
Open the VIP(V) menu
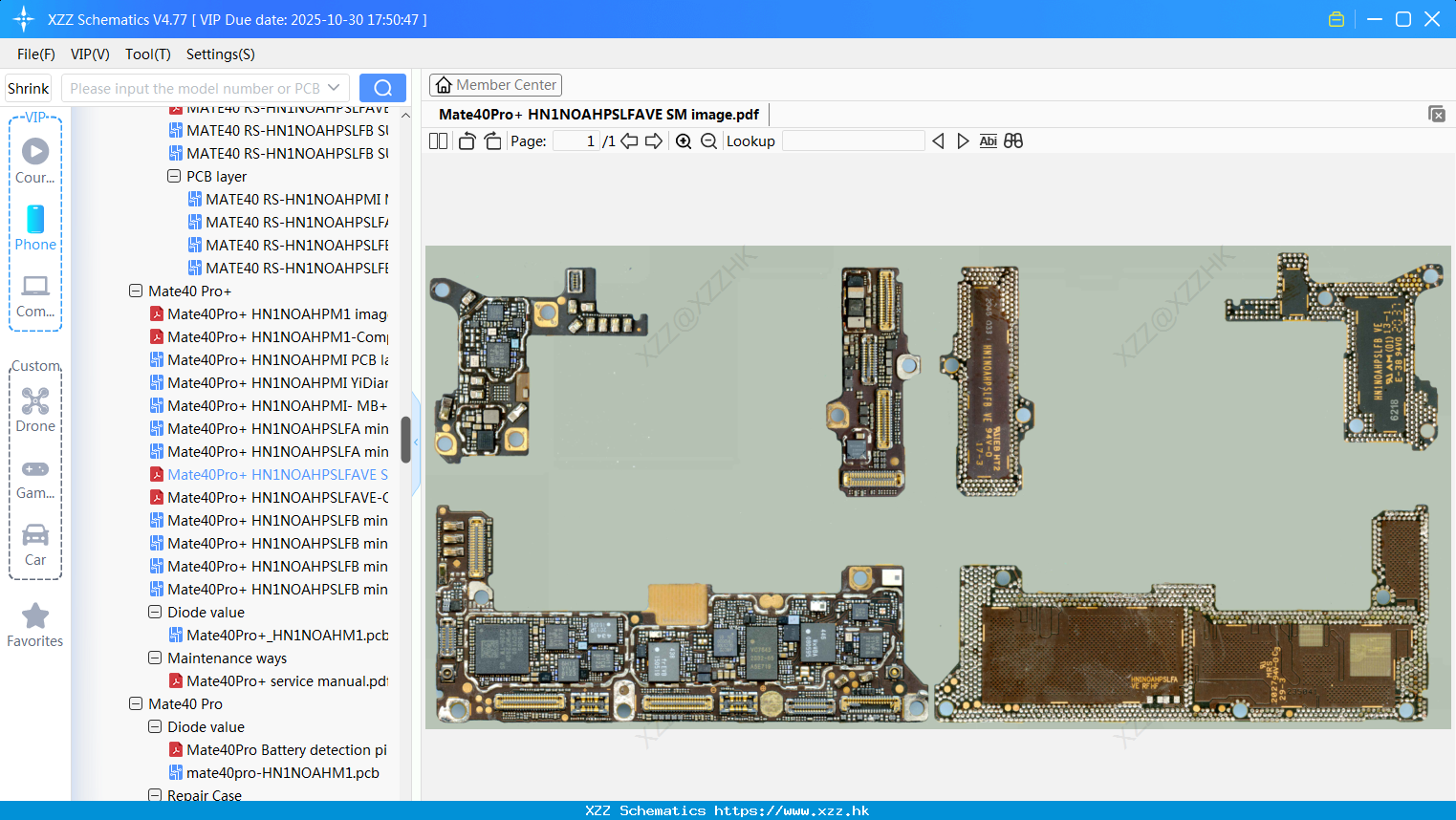90,54
